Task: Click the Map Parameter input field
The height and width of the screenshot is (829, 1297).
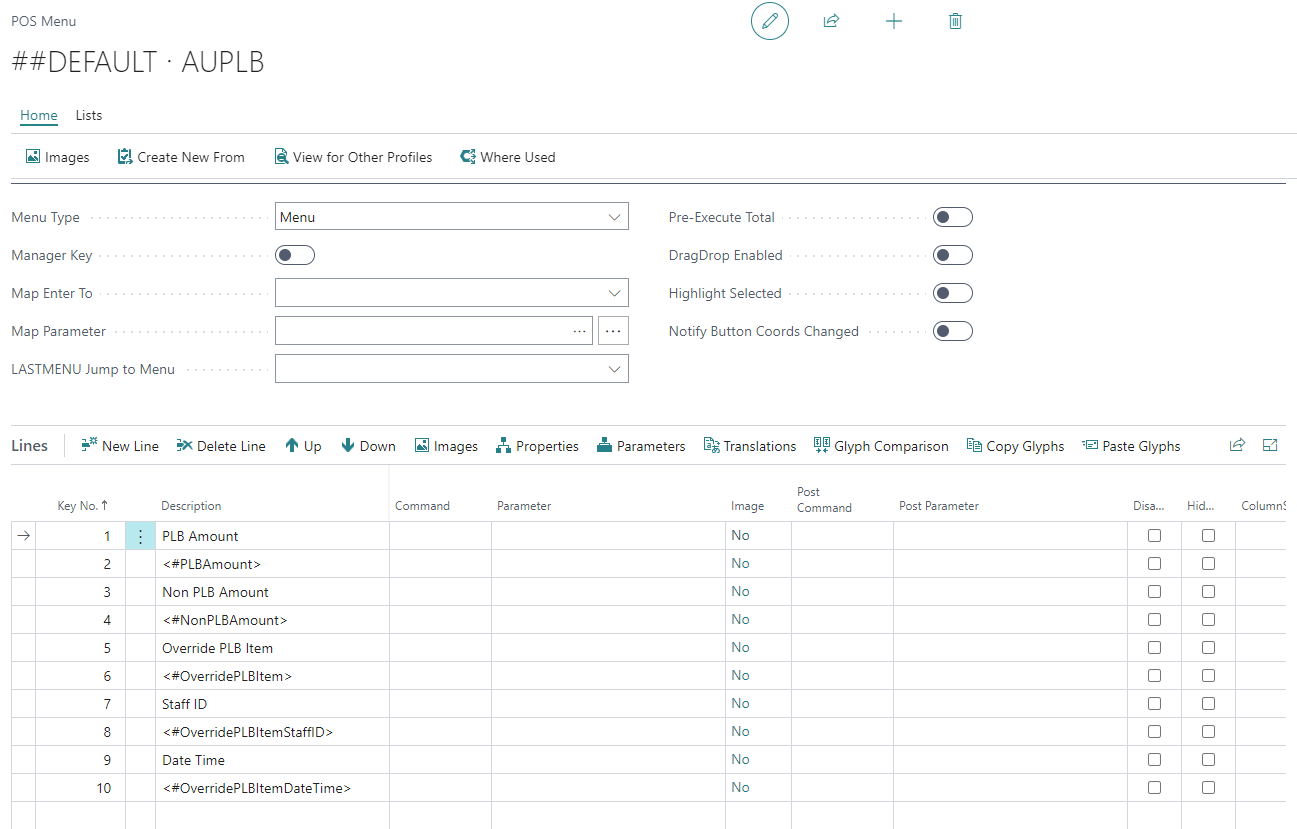Action: pos(420,331)
